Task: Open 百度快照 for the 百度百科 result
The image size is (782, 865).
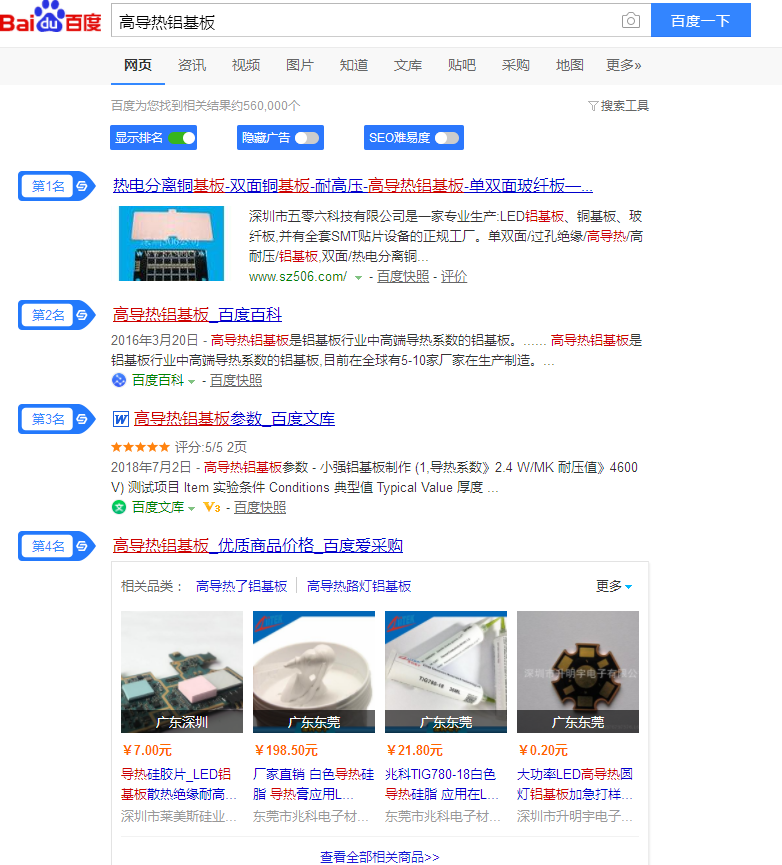Action: [x=236, y=380]
